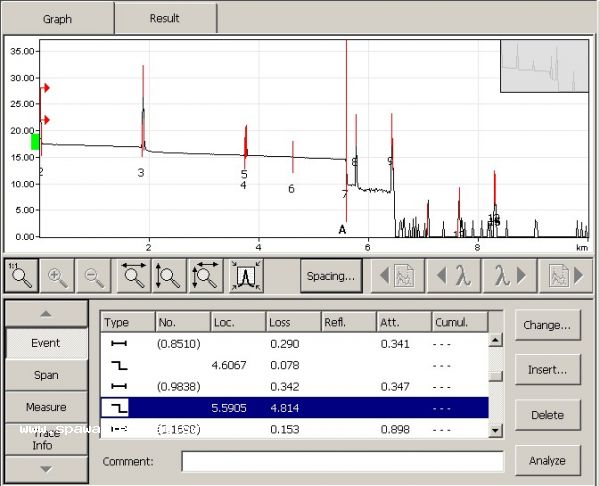Click the Comment text field
Screen dimensions: 600x486
point(342,462)
